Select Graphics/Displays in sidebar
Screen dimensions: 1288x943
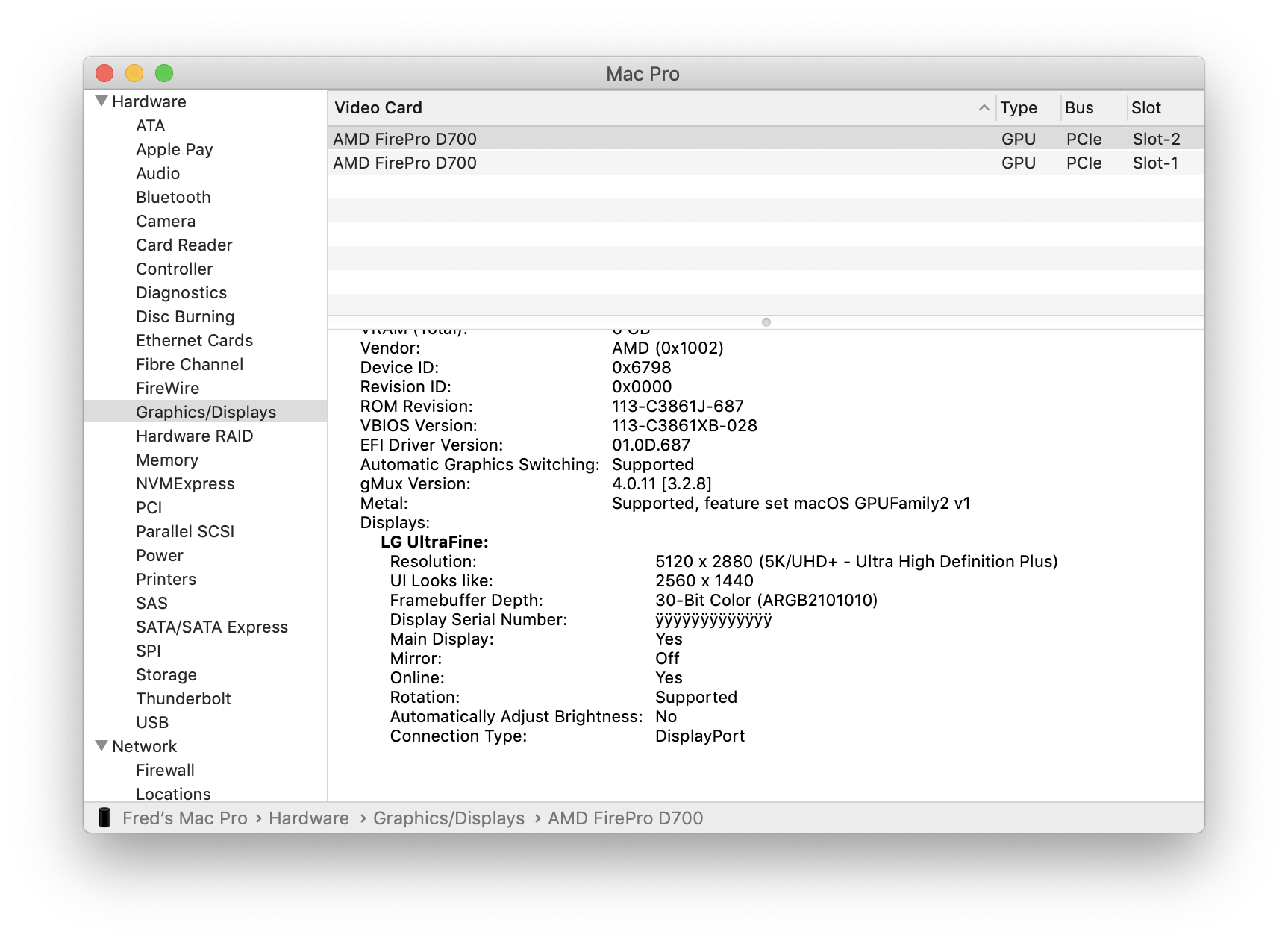(205, 412)
